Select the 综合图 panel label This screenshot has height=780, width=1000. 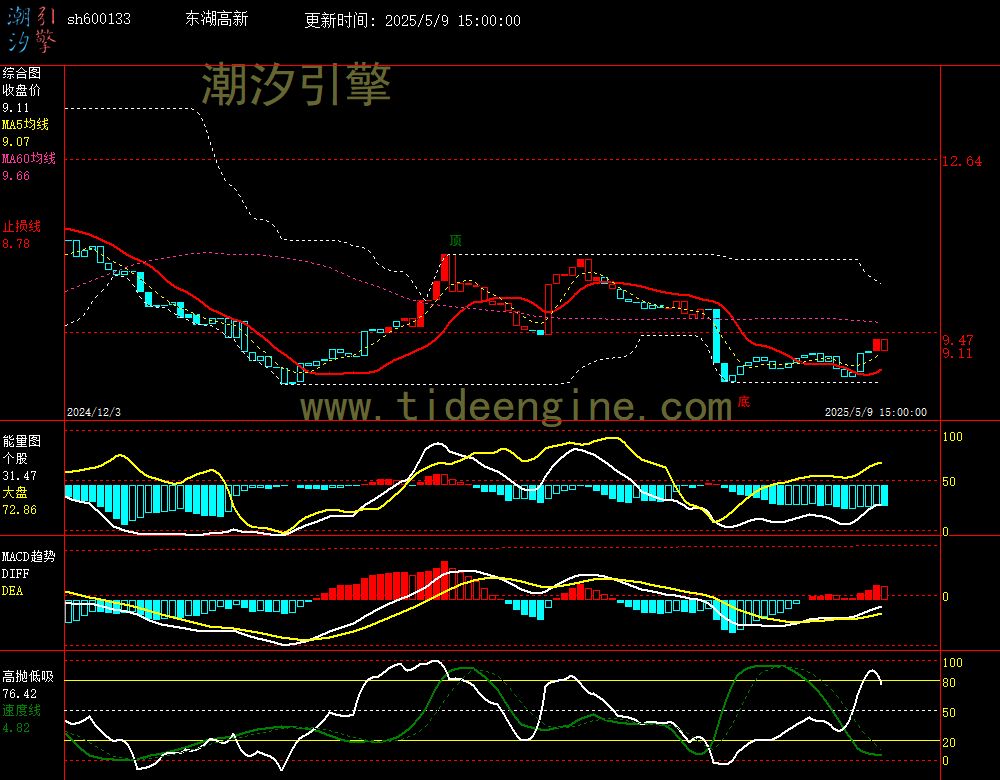click(x=21, y=73)
